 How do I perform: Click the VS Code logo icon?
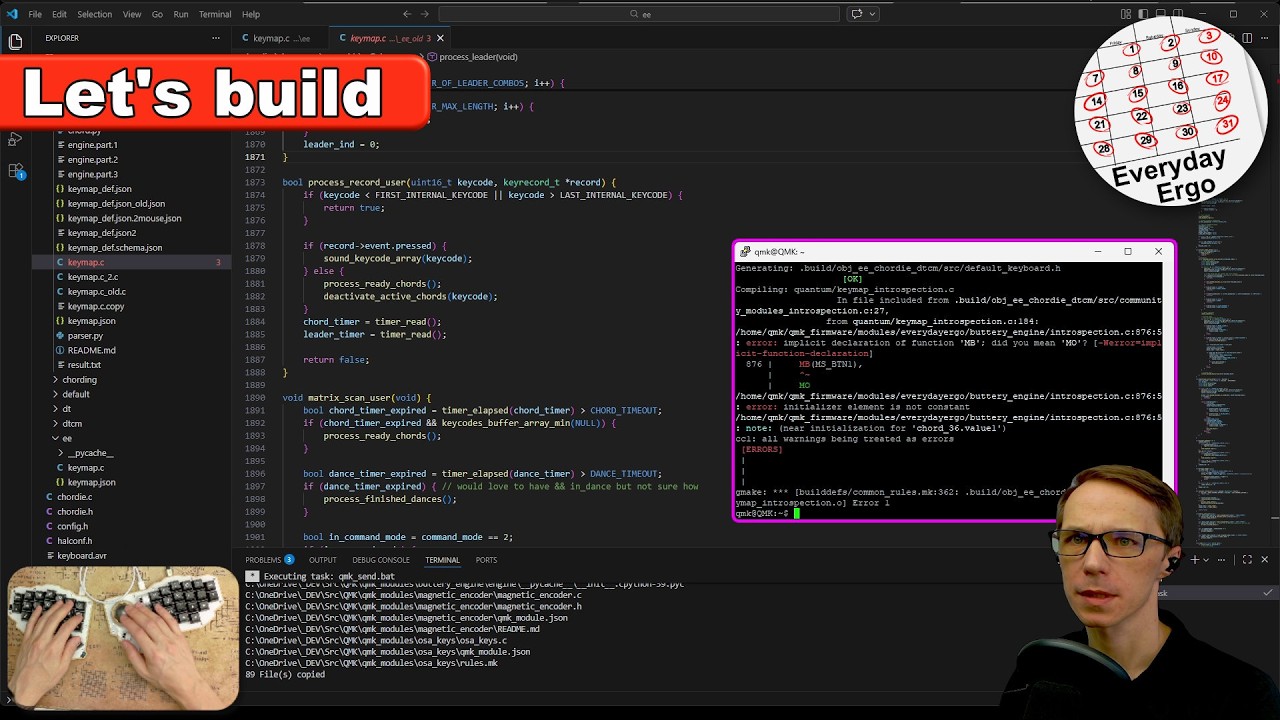coord(12,14)
